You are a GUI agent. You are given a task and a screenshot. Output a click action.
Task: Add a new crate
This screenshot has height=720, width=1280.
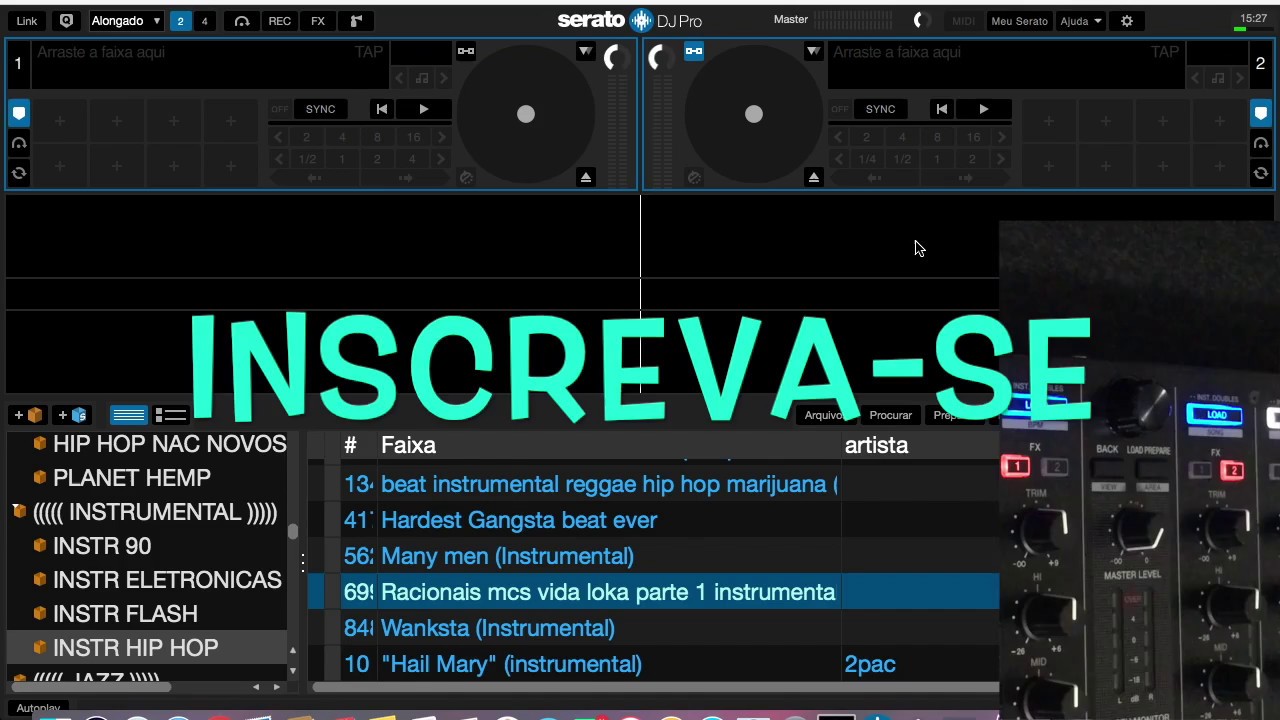28,414
